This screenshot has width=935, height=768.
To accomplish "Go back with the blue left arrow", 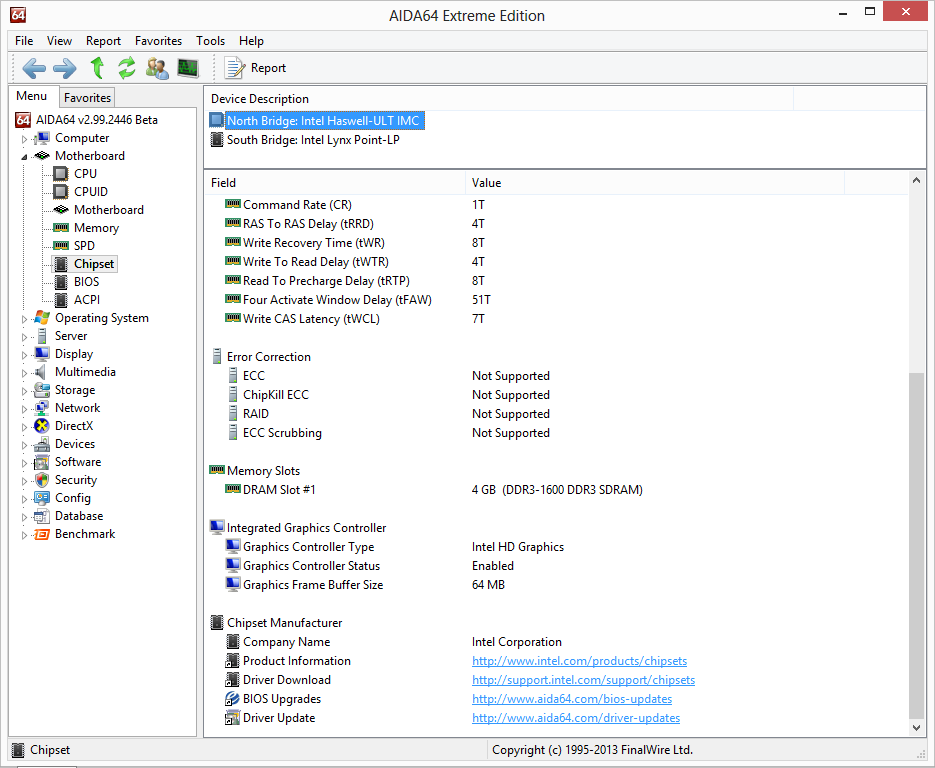I will [x=34, y=68].
